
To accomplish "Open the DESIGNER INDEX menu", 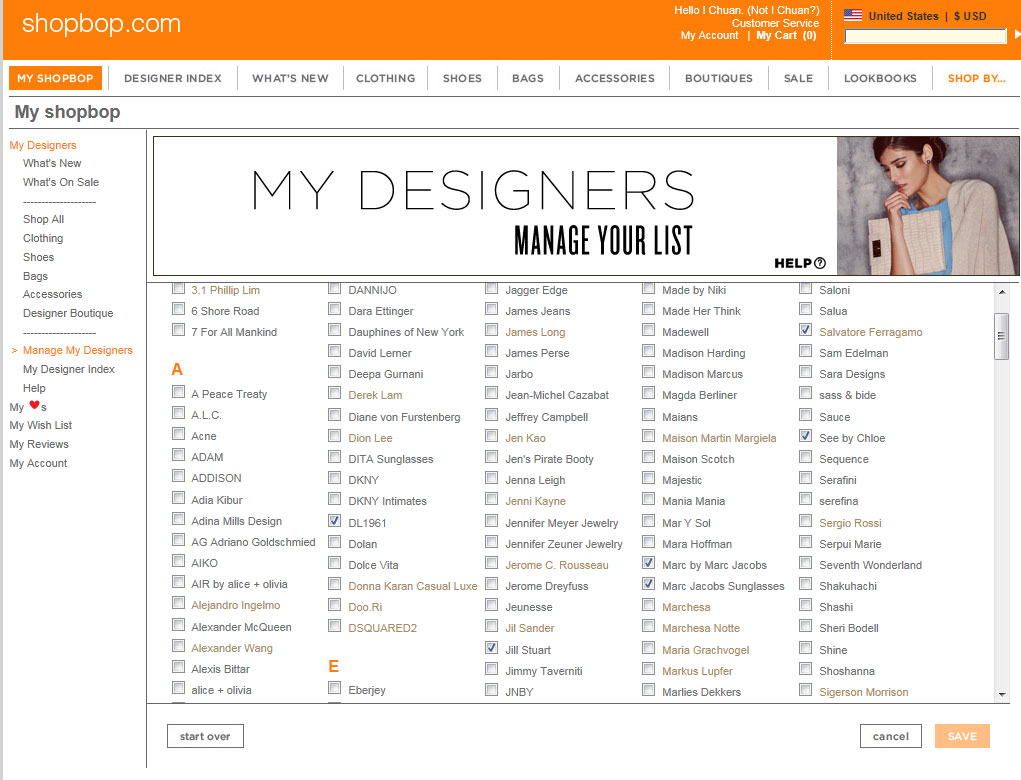I will click(x=173, y=78).
